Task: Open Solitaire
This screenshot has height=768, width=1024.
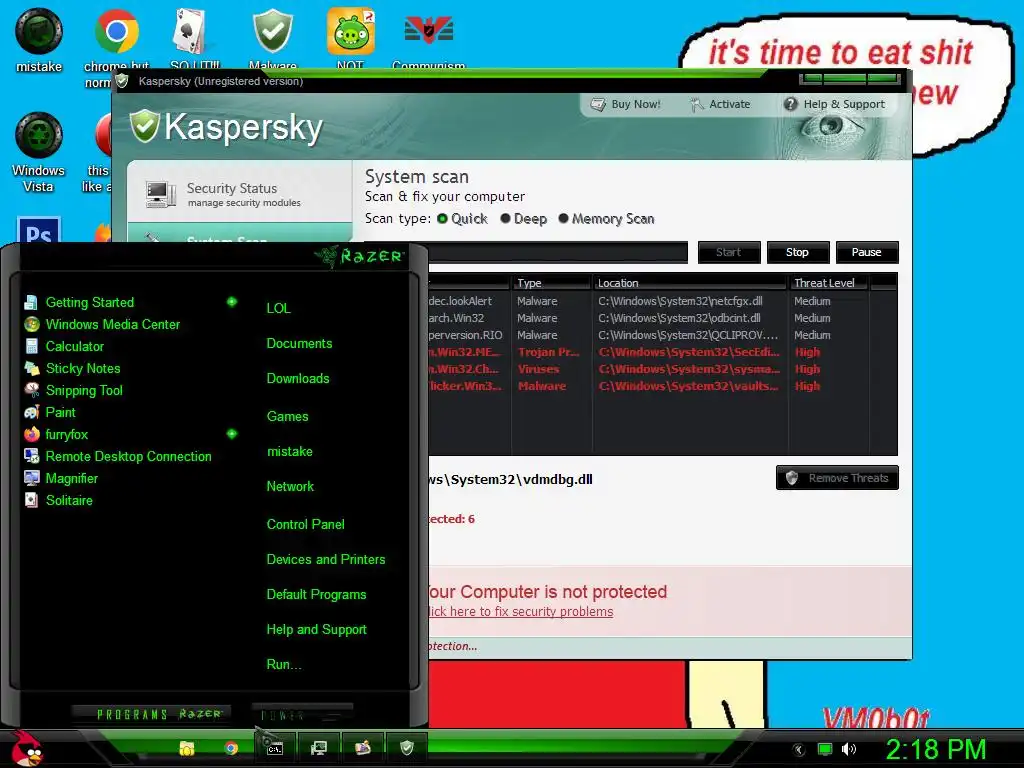Action: click(x=69, y=500)
